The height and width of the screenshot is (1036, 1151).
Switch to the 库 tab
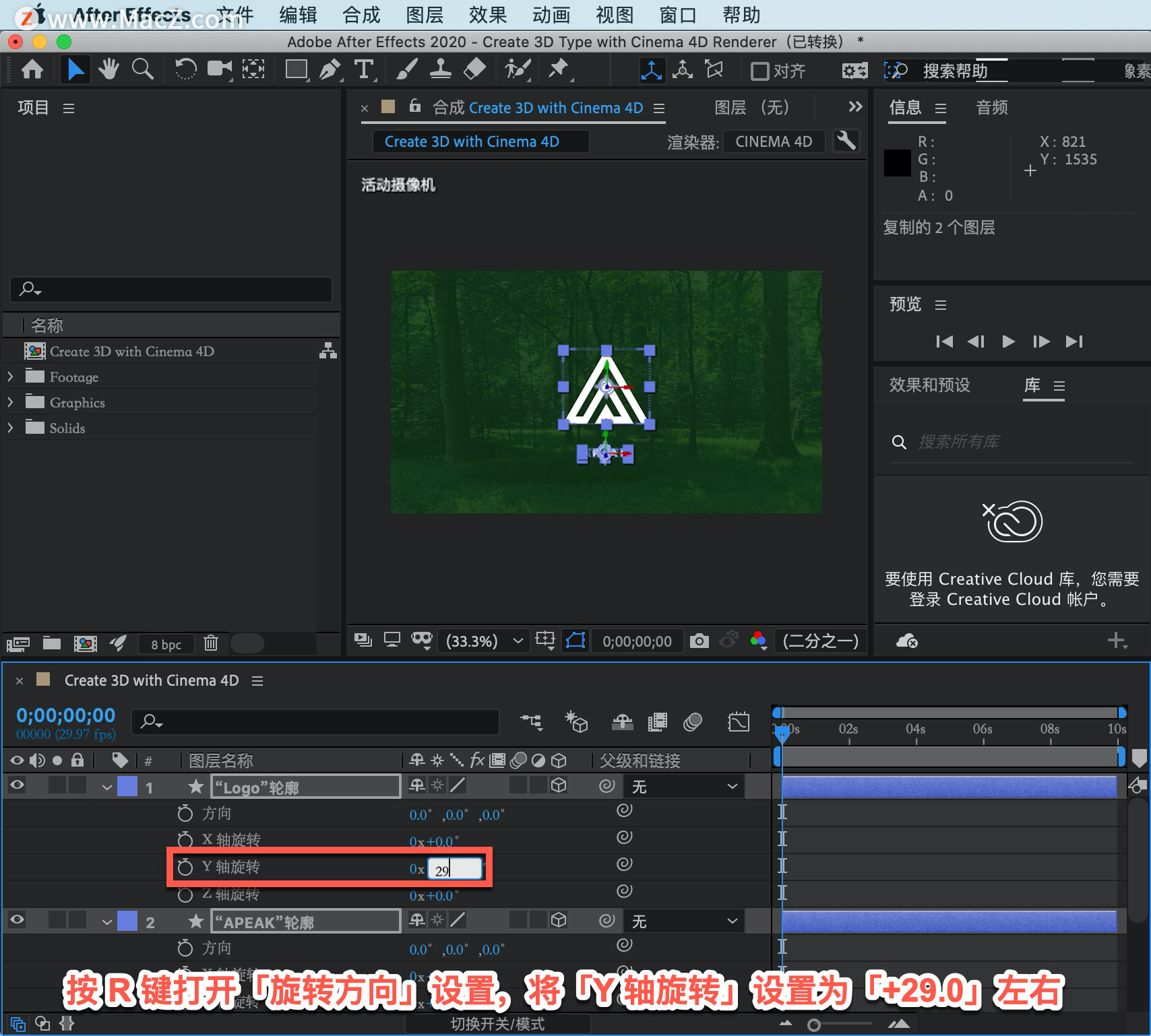pyautogui.click(x=1032, y=385)
